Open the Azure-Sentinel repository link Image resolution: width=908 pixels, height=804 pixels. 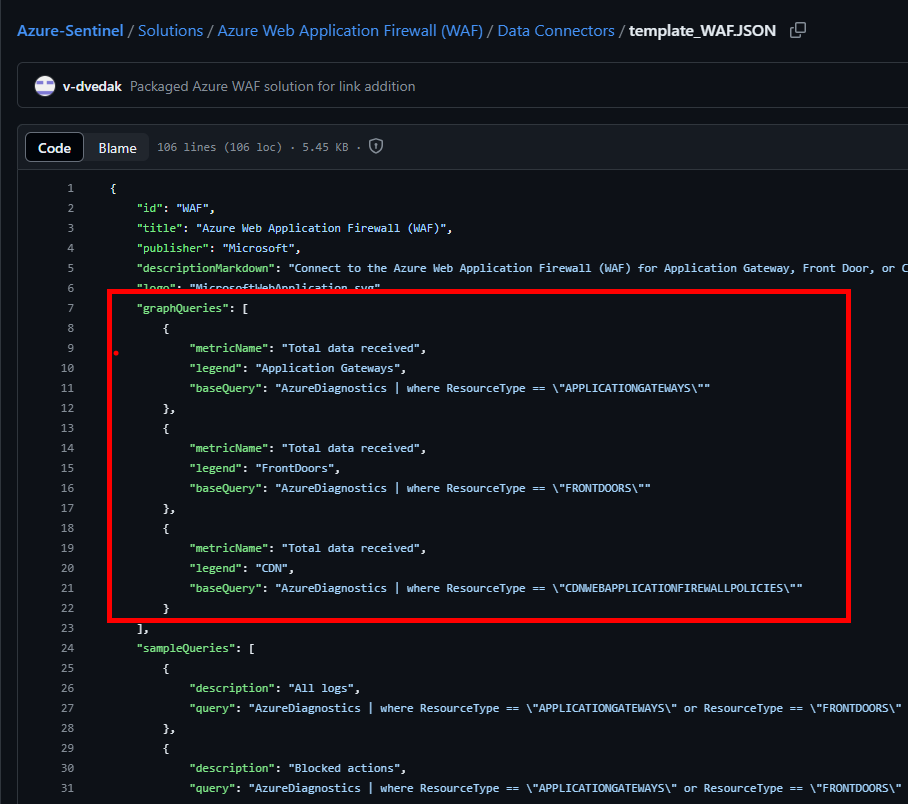(x=70, y=31)
